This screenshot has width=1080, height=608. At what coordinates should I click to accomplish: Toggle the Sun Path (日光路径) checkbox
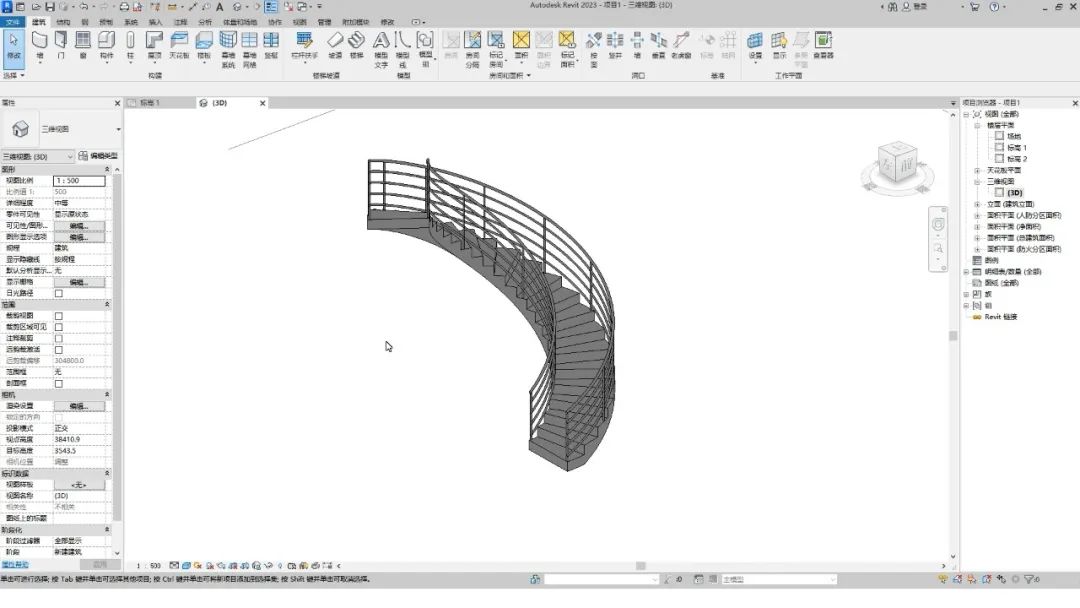59,293
